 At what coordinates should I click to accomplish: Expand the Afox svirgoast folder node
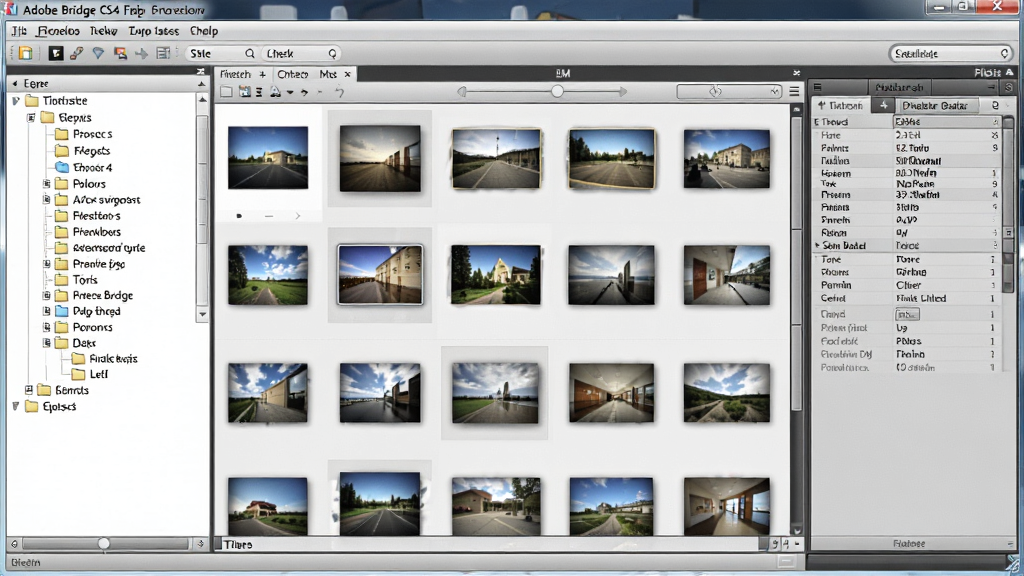tap(46, 199)
